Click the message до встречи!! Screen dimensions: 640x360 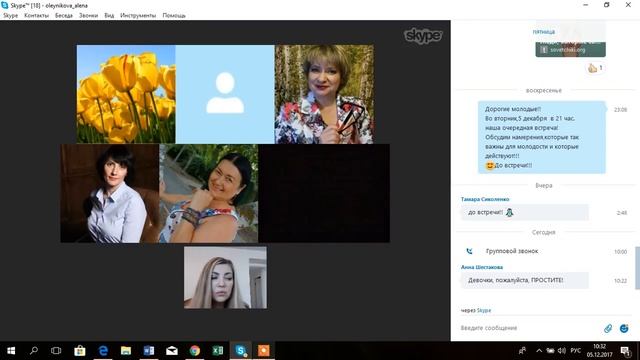(524, 212)
